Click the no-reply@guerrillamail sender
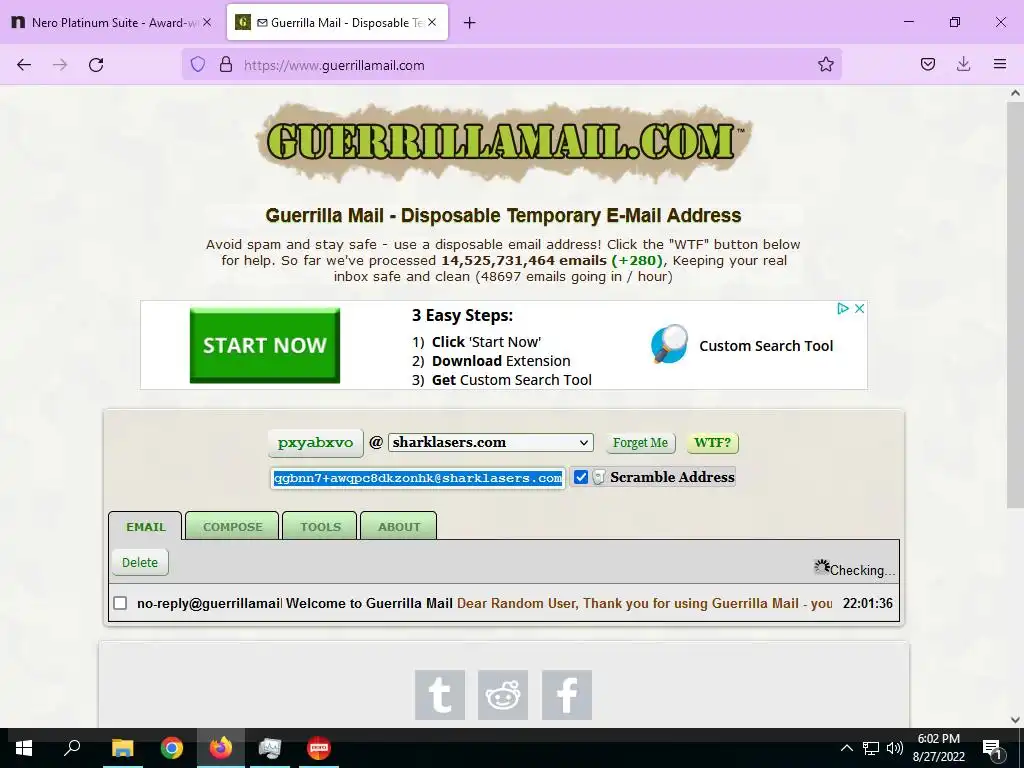1024x768 pixels. (209, 603)
